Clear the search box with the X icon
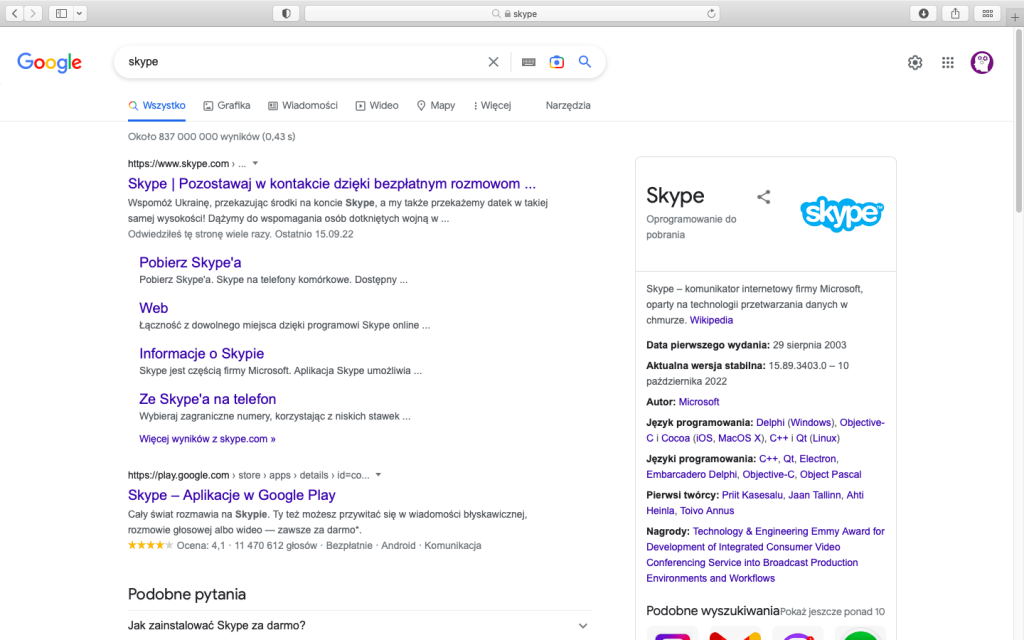This screenshot has width=1024, height=640. pos(493,62)
